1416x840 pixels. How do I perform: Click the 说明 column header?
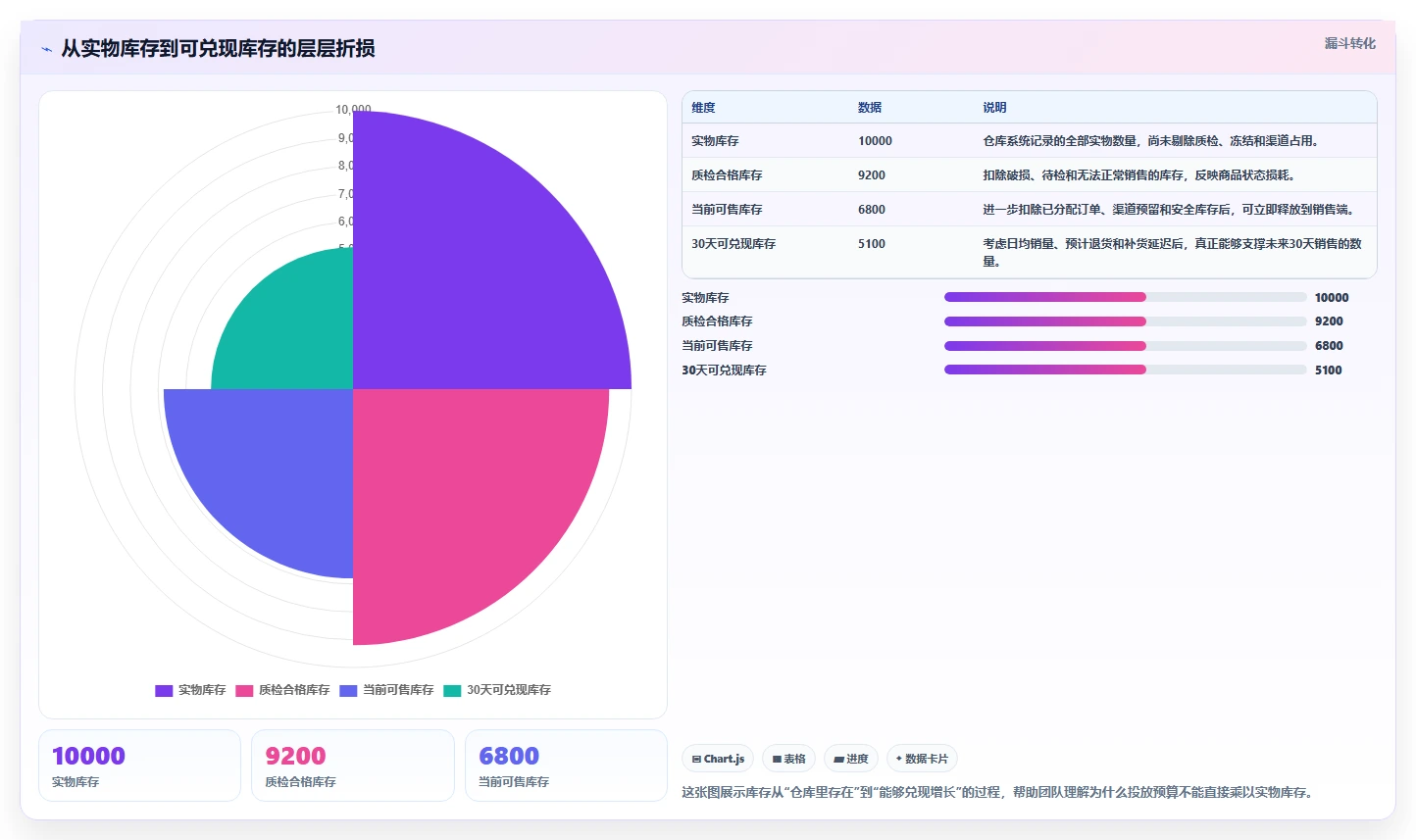click(994, 108)
